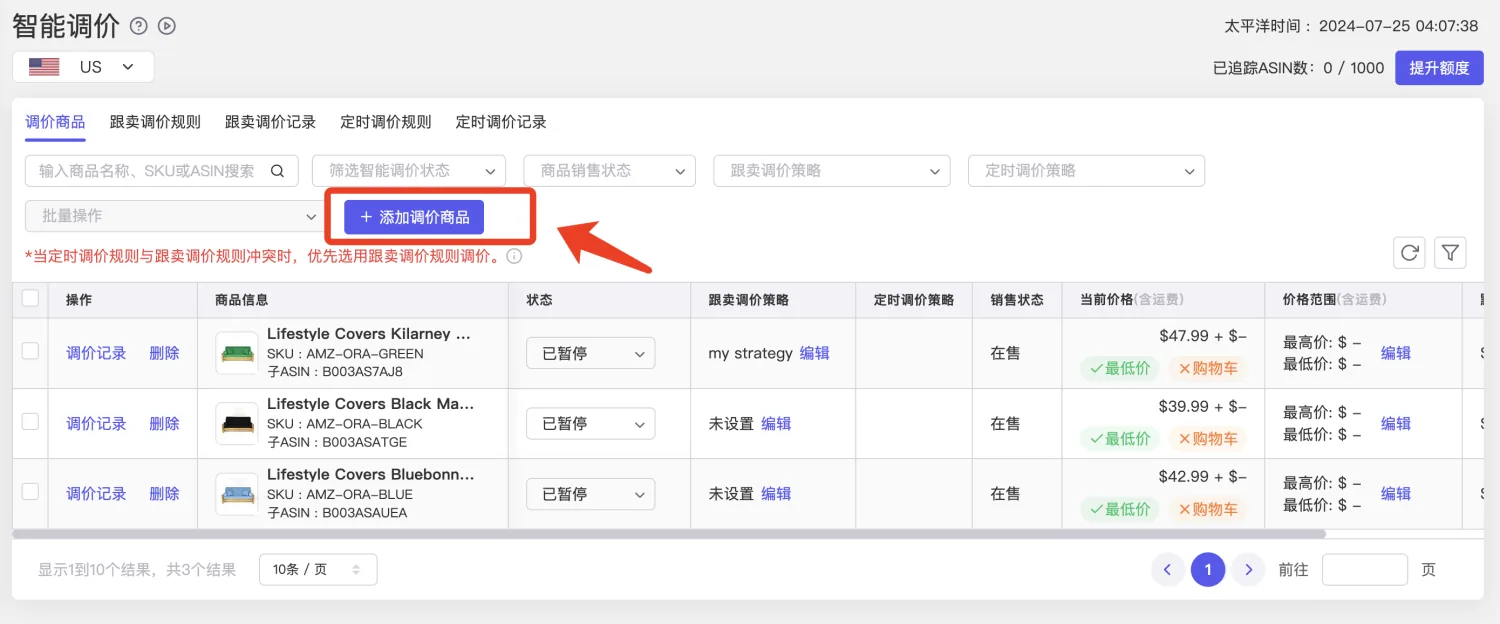Screen dimensions: 1500x624
Task: Open the 已暂停 status dropdown for AMZ-ORA-BLUE
Action: click(x=591, y=494)
